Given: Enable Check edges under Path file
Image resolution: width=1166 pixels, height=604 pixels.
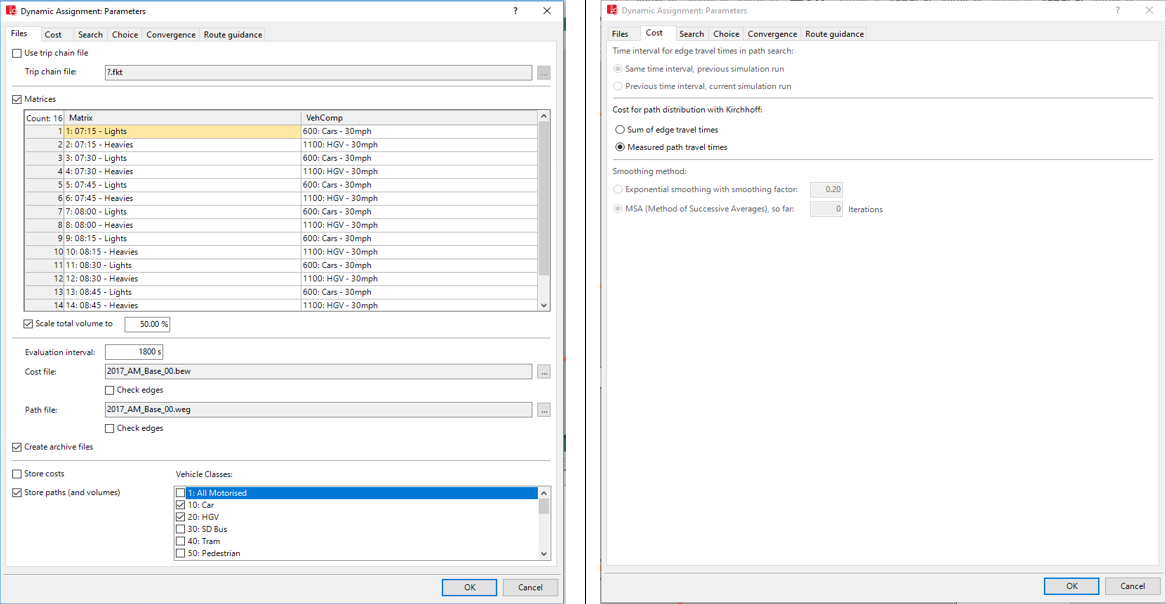Looking at the screenshot, I should point(110,428).
